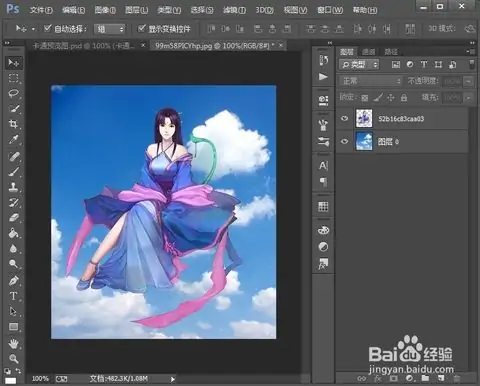Select the Paint Bucket tool
The image size is (480, 386).
click(x=14, y=233)
